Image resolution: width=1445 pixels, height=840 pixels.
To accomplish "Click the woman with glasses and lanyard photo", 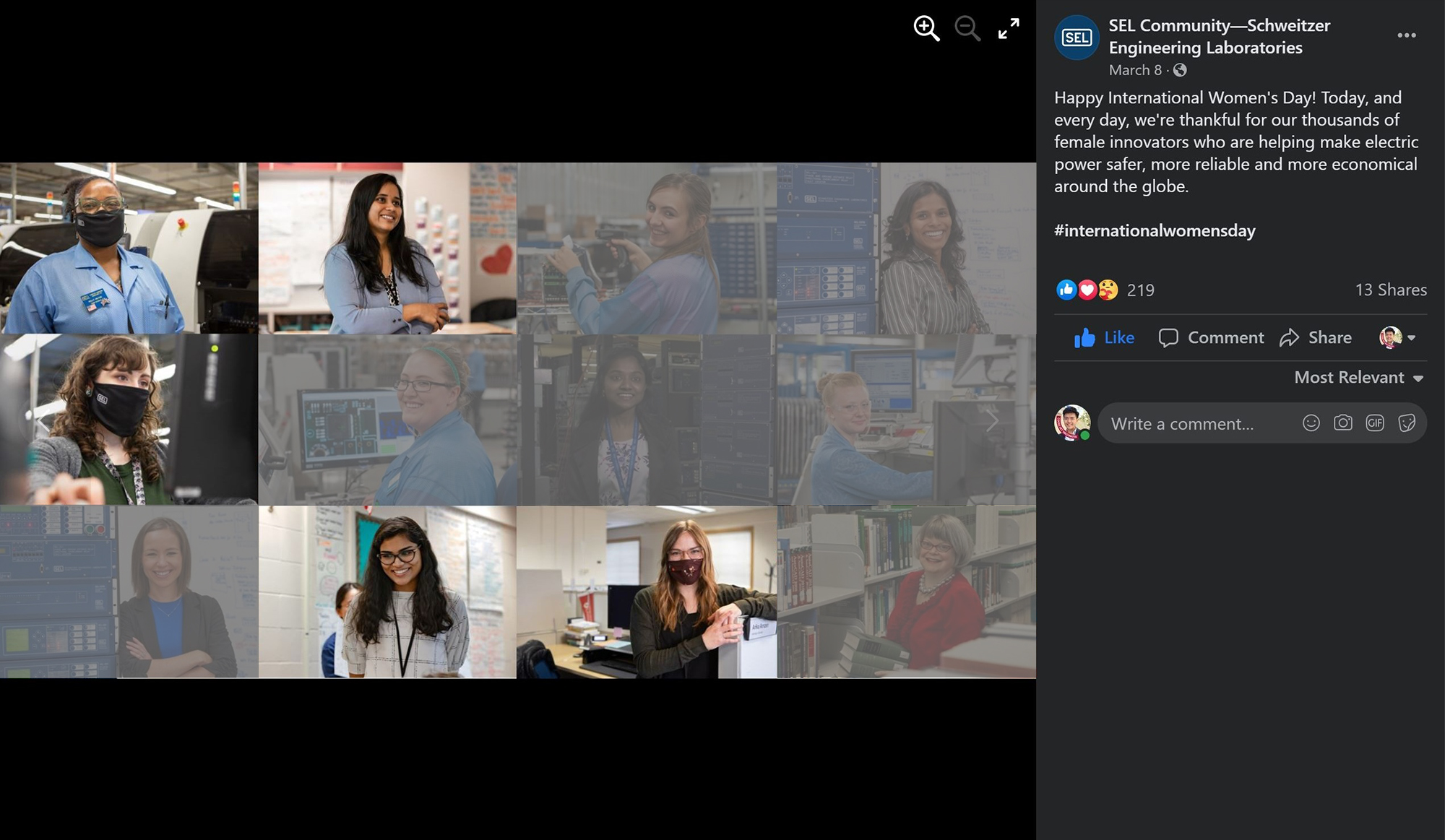I will [387, 592].
